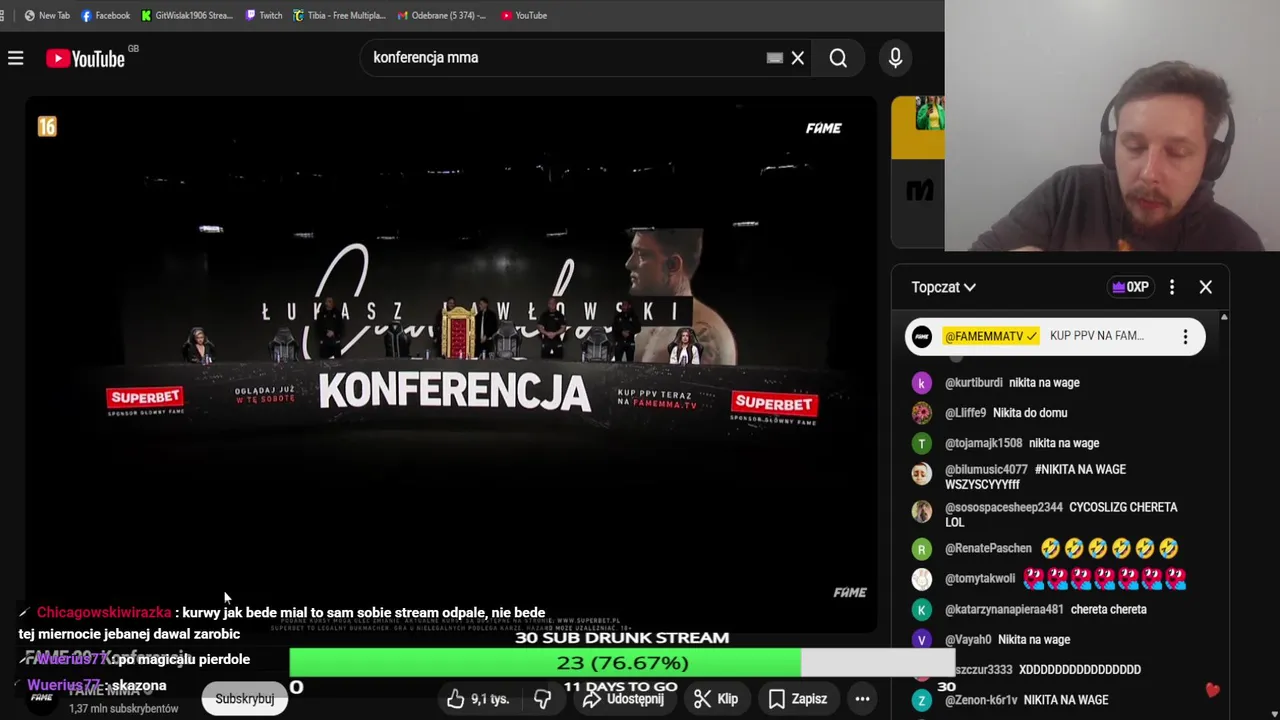The height and width of the screenshot is (720, 1280).
Task: Save the video with Zapisz button
Action: (x=798, y=698)
